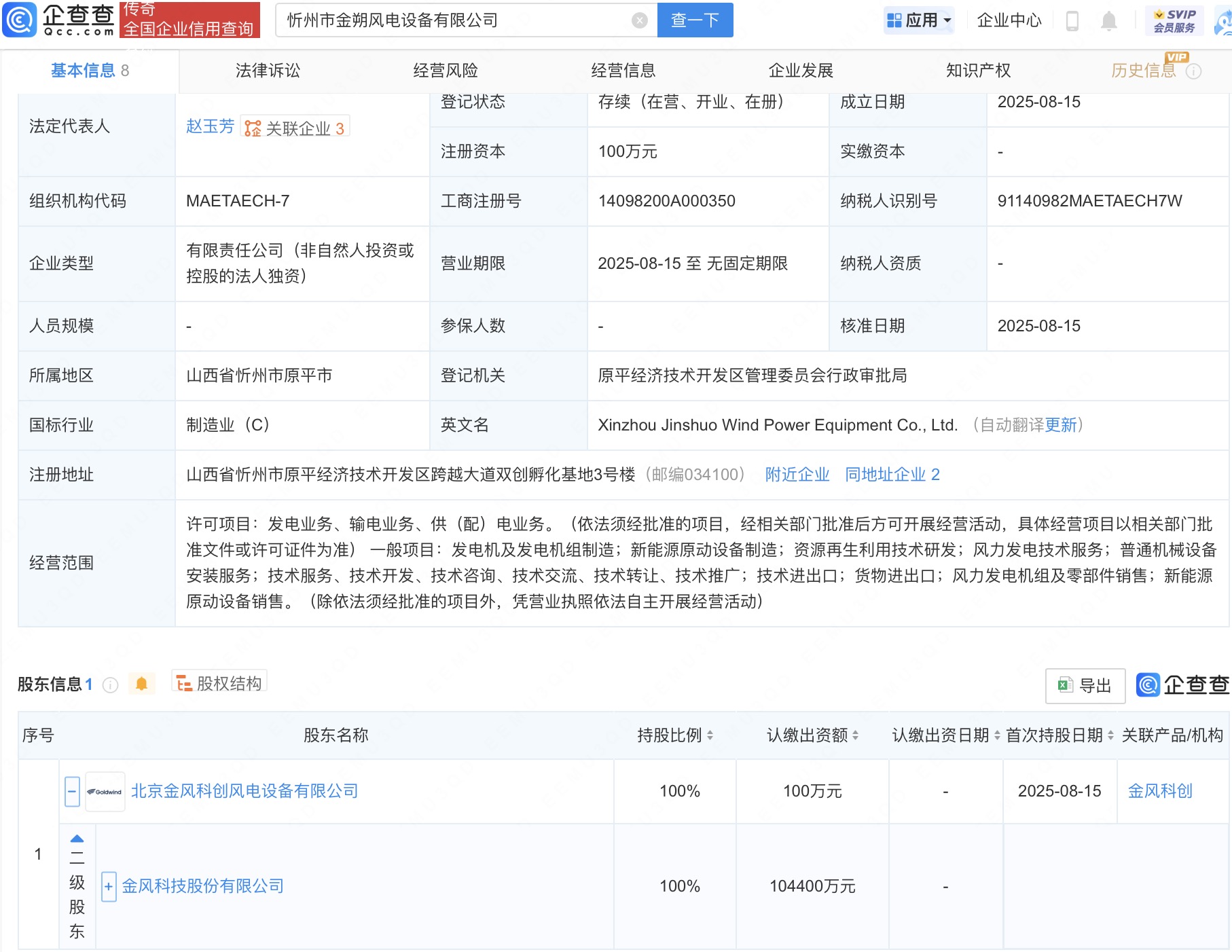Open 金风科创 related product link
The height and width of the screenshot is (952, 1232).
(x=1160, y=792)
